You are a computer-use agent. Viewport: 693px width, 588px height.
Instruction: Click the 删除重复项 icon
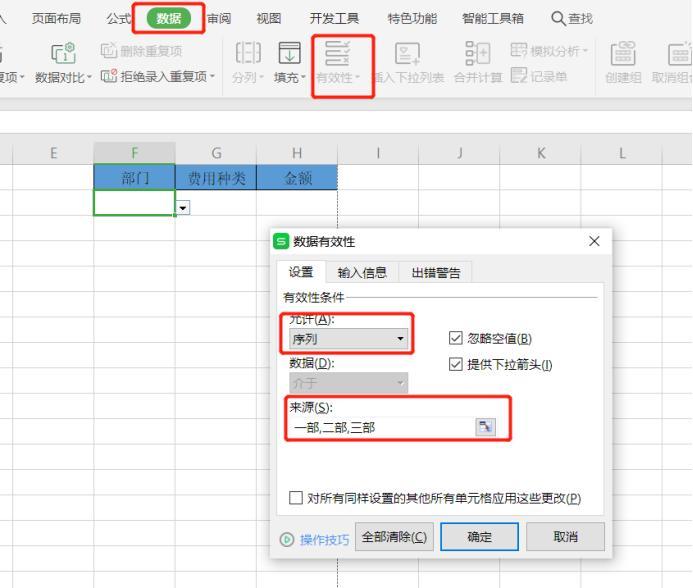108,51
